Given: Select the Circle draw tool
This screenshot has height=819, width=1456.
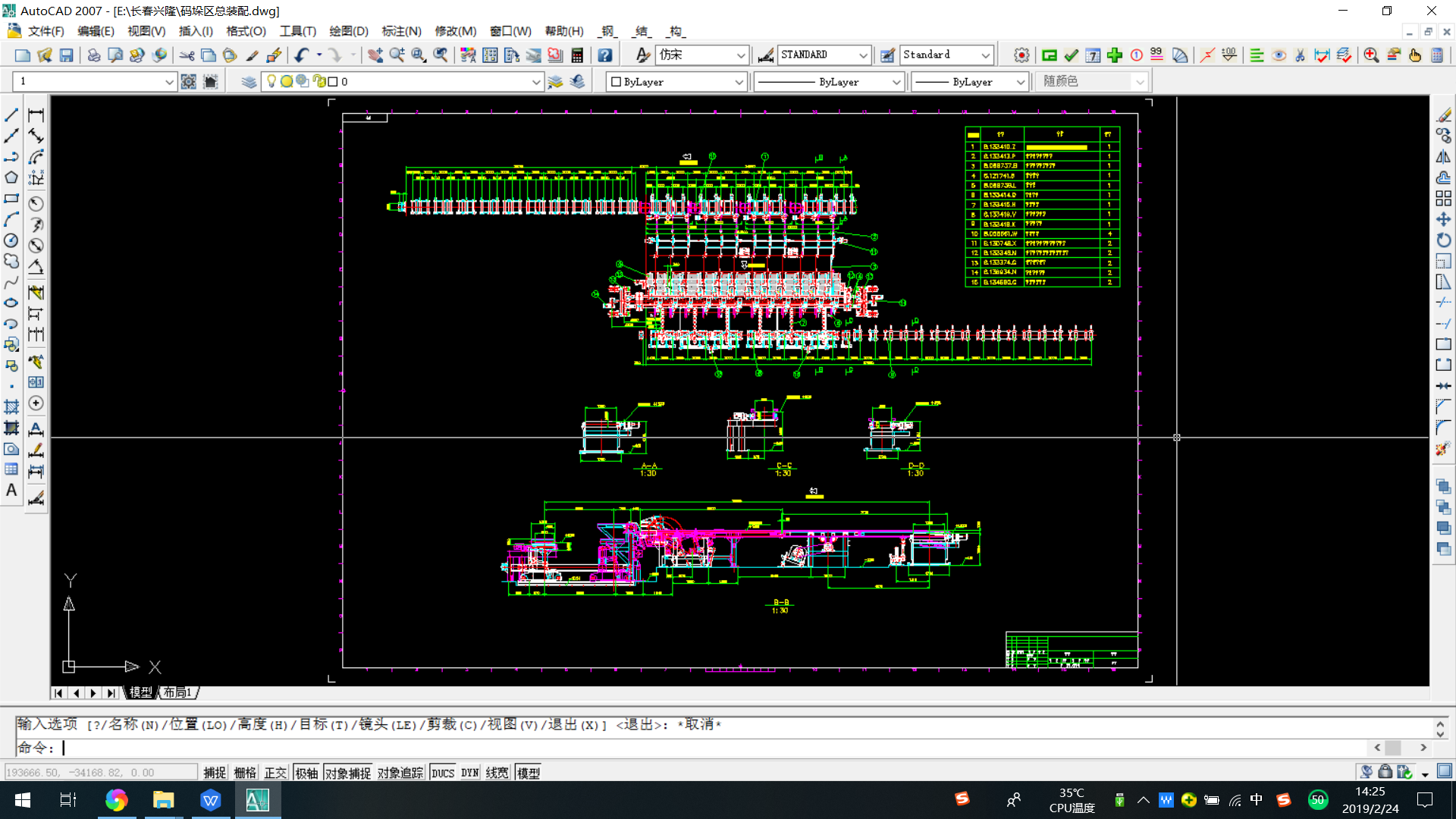Looking at the screenshot, I should coord(11,240).
